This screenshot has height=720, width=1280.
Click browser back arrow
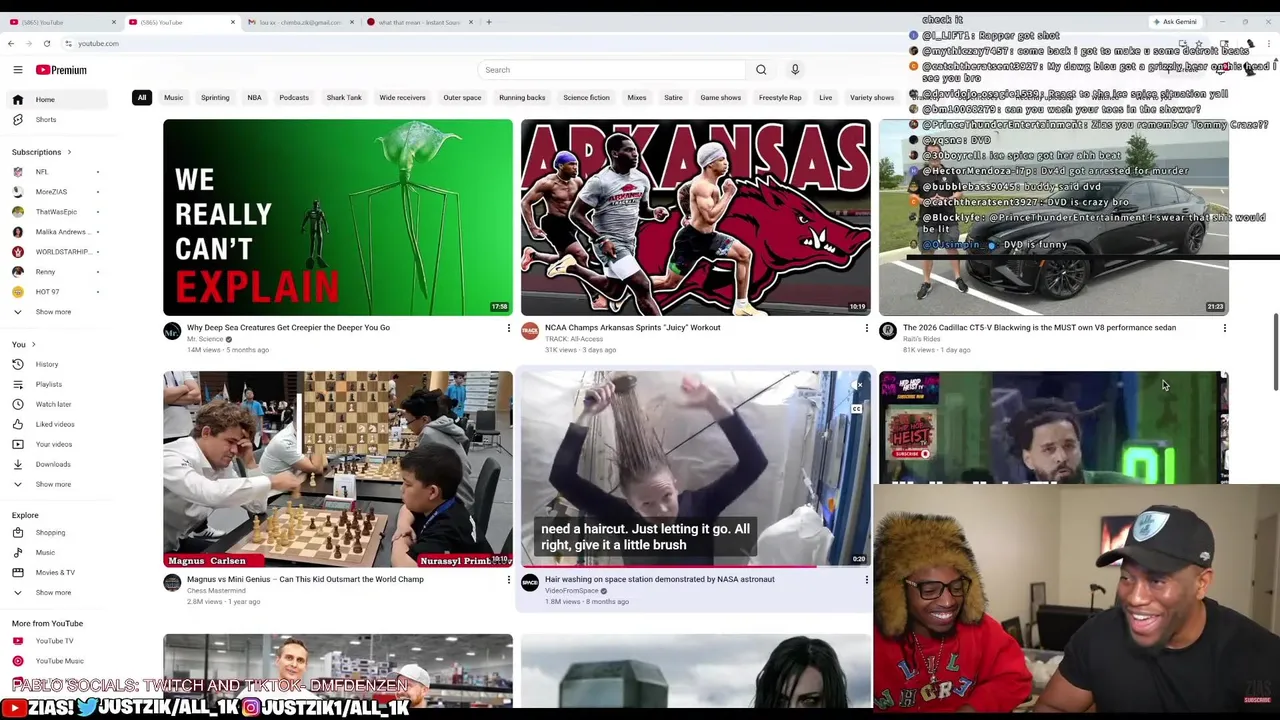click(x=11, y=43)
